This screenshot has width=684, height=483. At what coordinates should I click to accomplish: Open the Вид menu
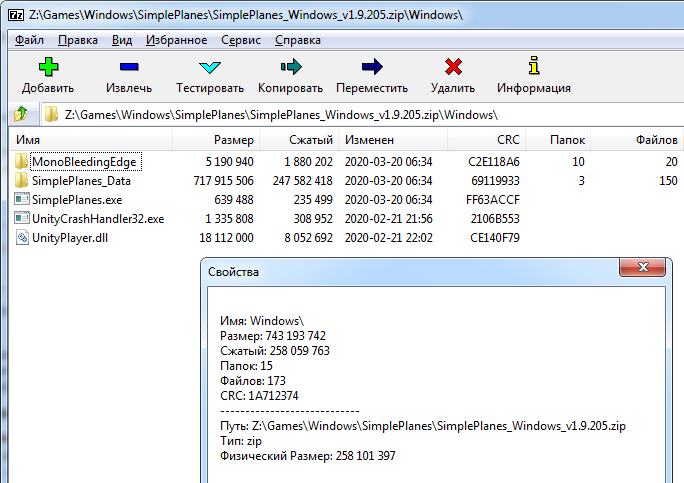tap(122, 40)
